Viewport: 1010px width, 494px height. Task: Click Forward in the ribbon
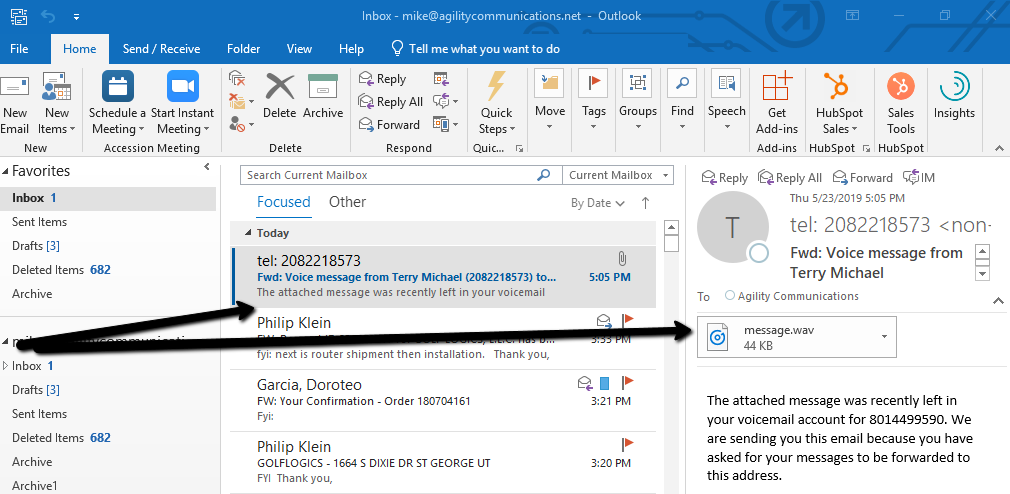click(389, 124)
